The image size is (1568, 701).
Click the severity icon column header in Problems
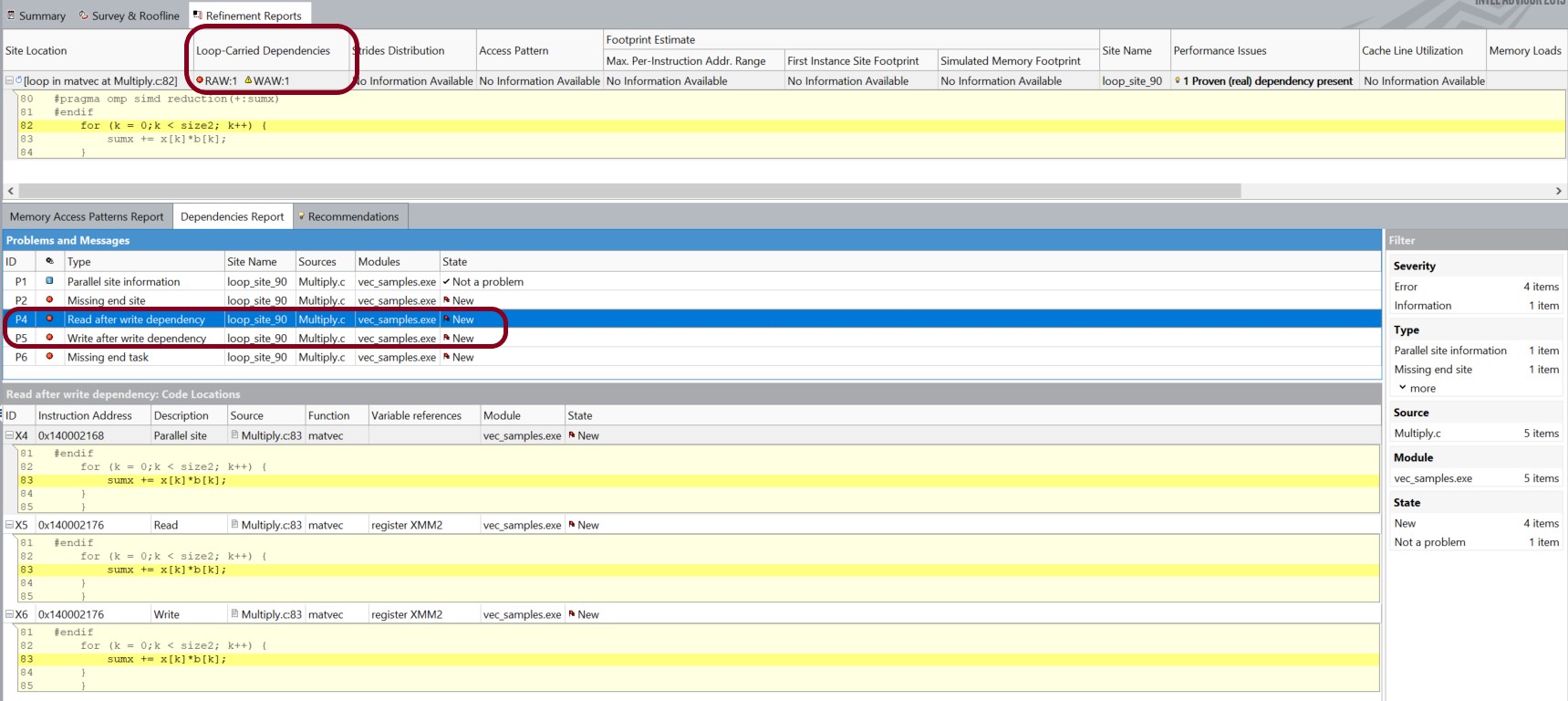click(x=49, y=261)
